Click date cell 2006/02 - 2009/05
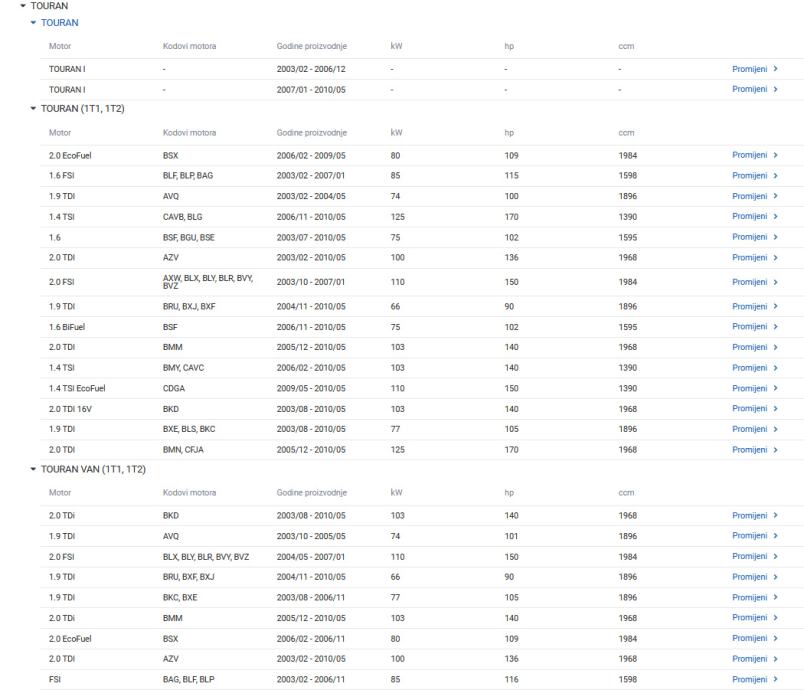Viewport: 804px width, 690px height. pyautogui.click(x=311, y=155)
